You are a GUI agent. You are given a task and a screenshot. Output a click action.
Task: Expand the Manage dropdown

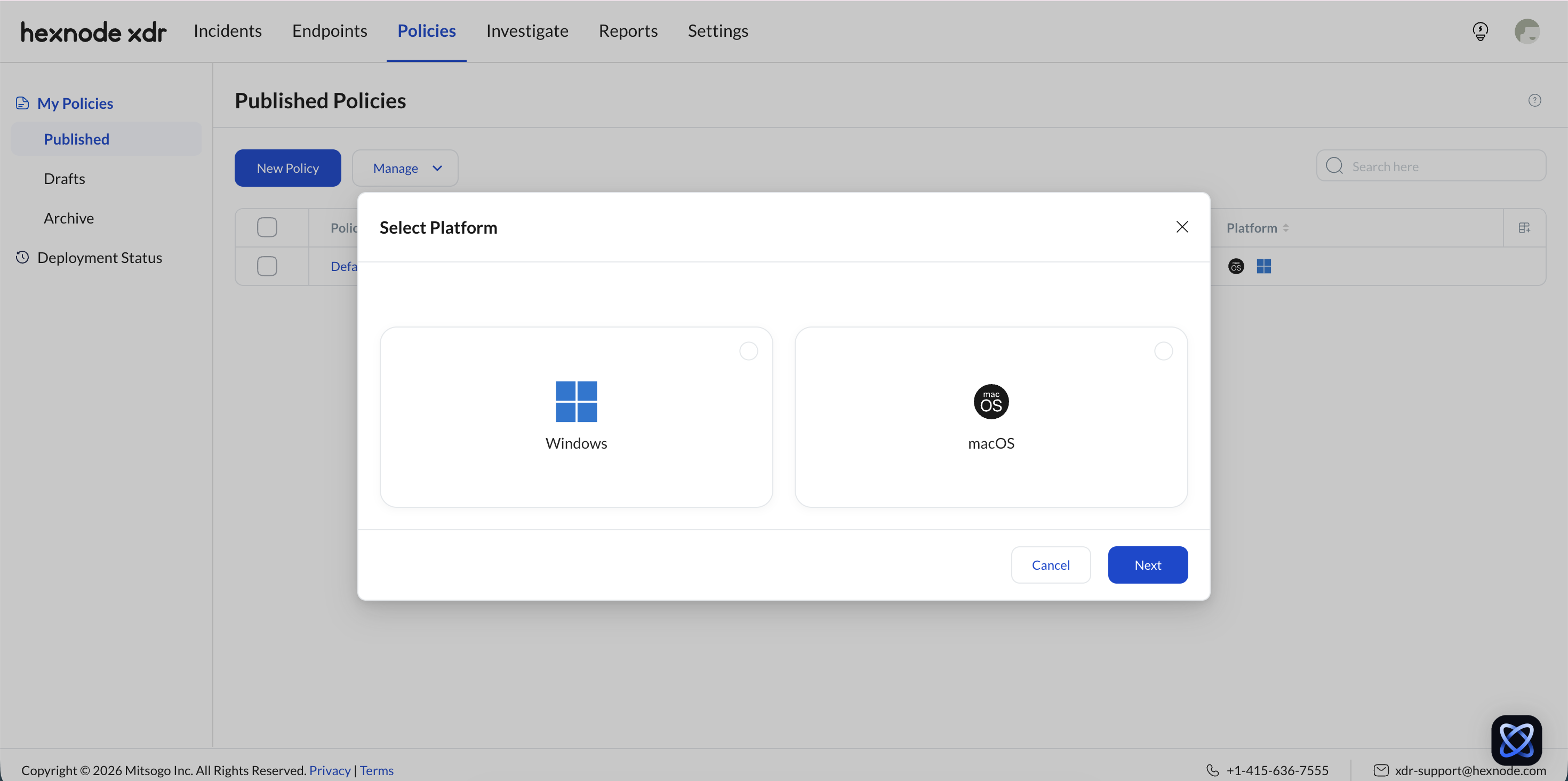[x=405, y=168]
